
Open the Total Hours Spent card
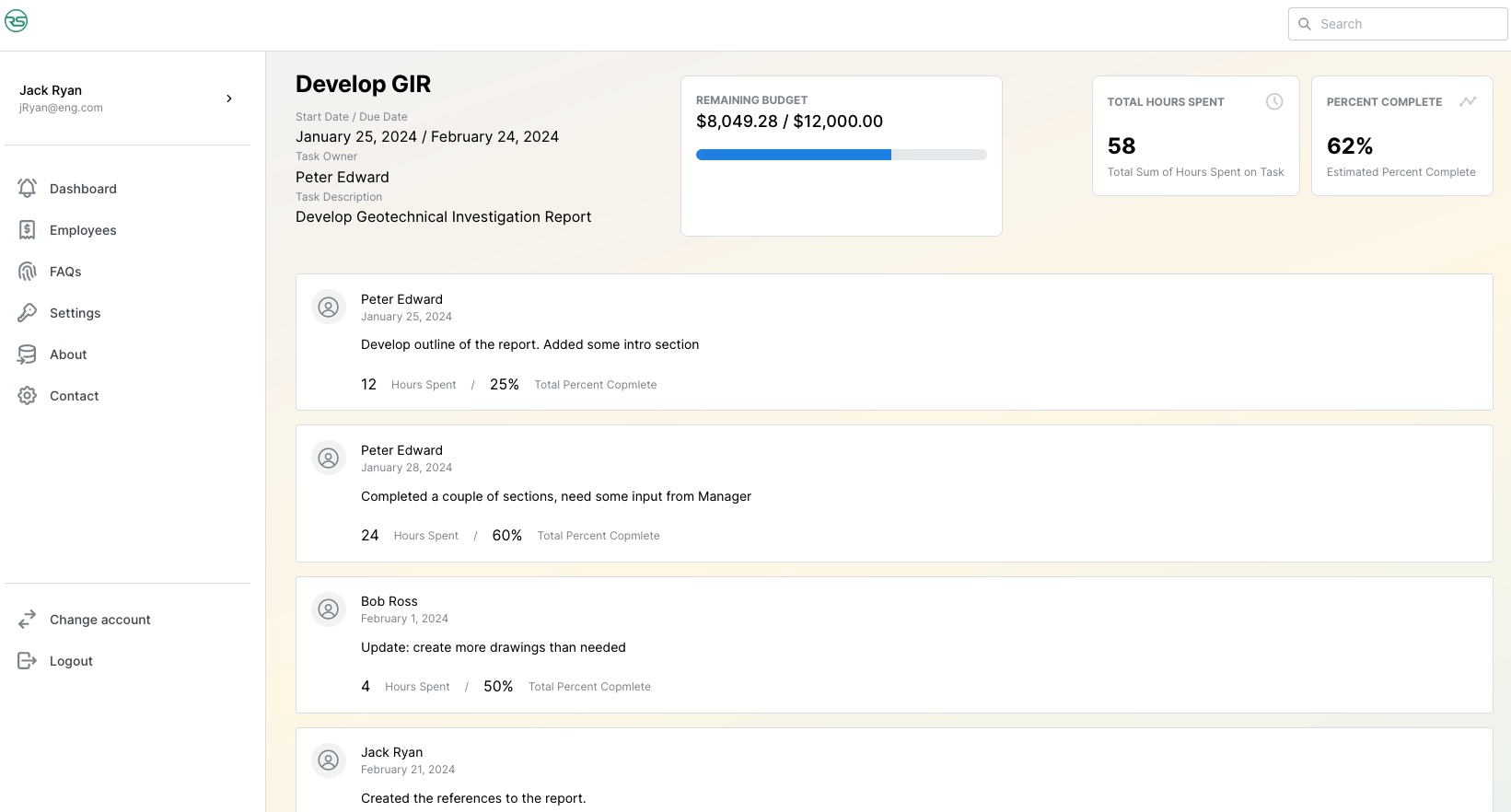tap(1195, 135)
